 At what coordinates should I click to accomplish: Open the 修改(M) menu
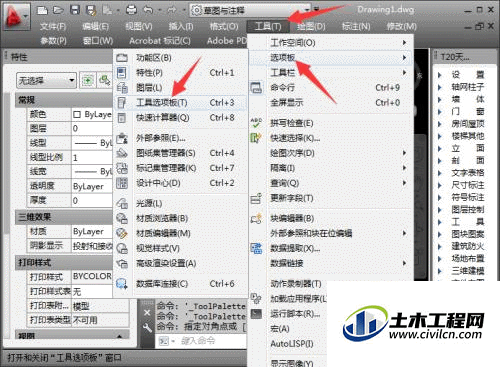(401, 26)
